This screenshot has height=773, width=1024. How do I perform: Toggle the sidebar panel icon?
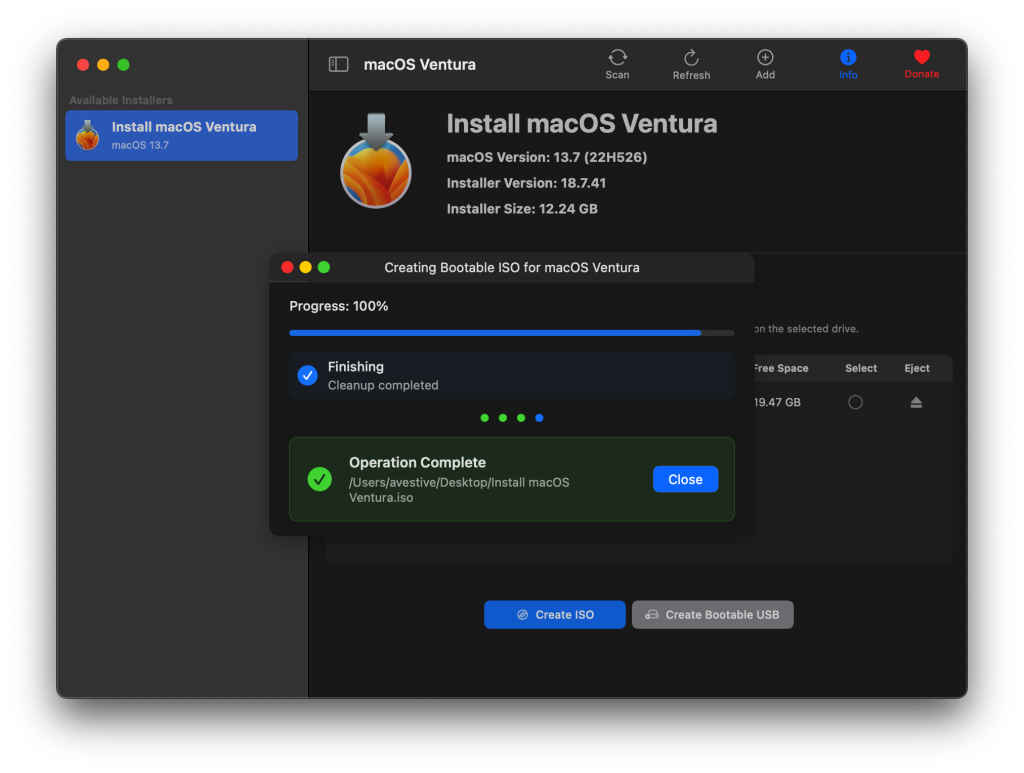coord(338,64)
